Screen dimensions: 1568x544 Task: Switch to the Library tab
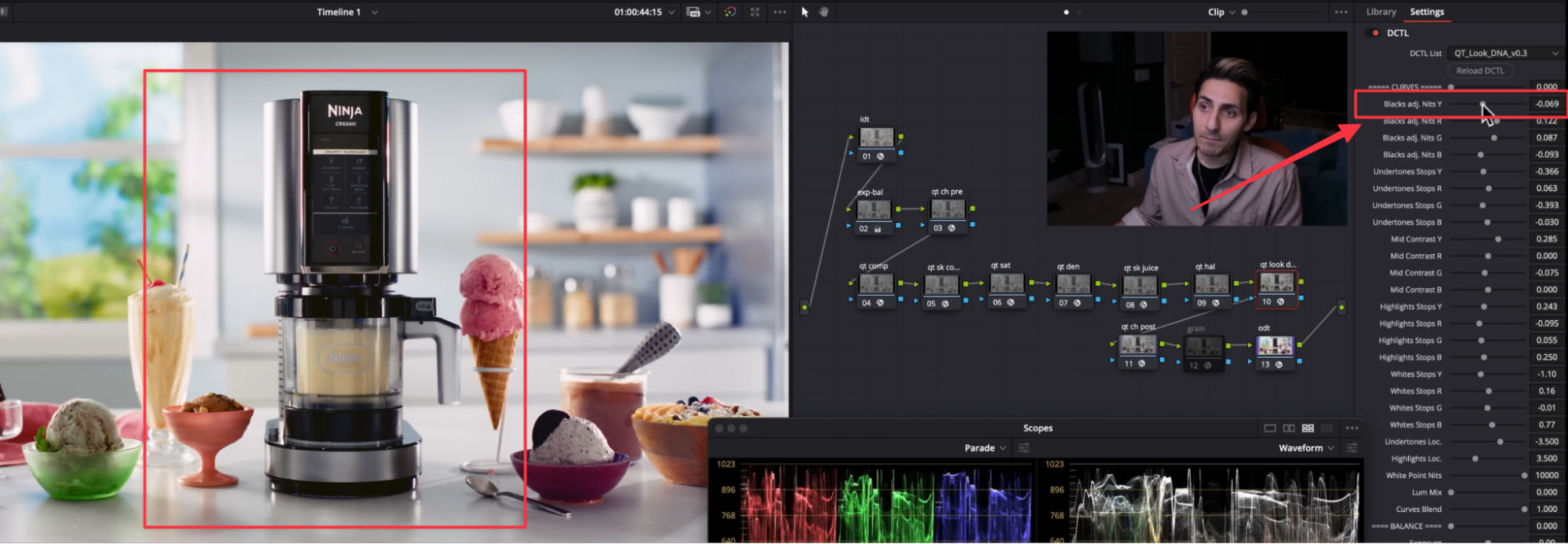click(1381, 12)
